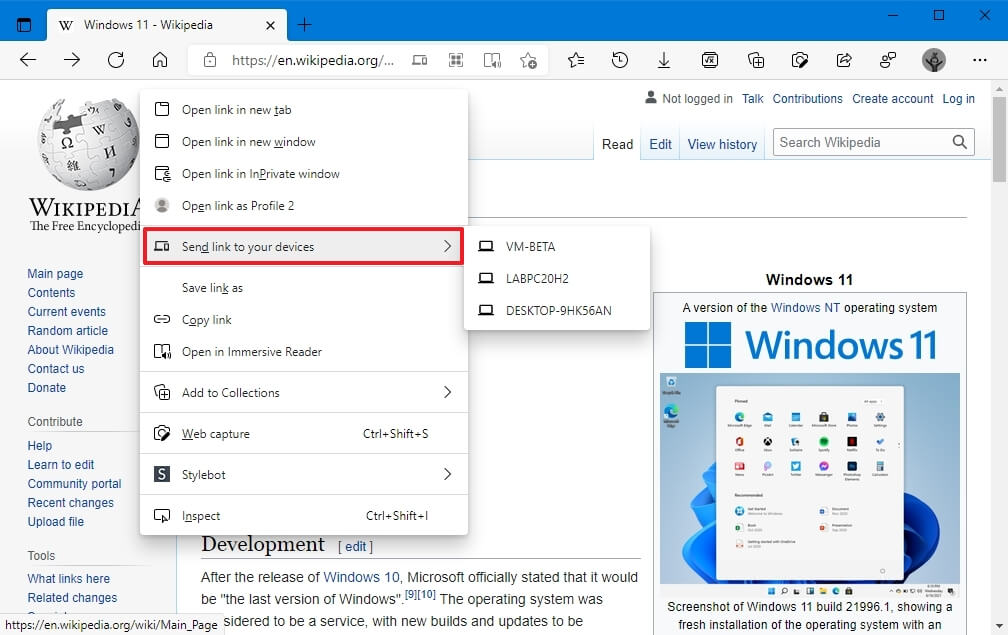Click send tab to devices icon in address bar
The image size is (1008, 635).
coord(419,60)
